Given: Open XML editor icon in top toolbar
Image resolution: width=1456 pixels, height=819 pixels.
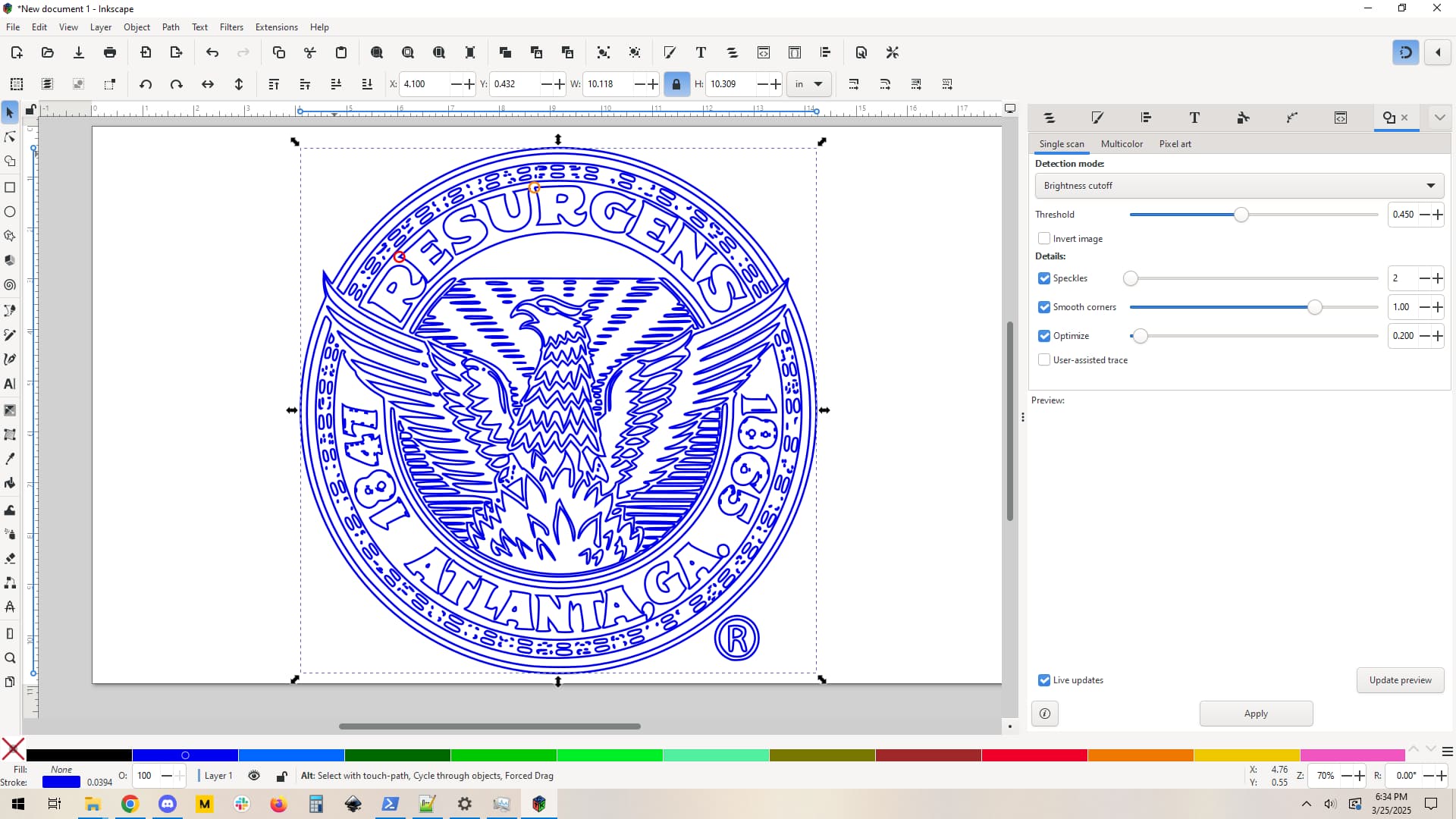Looking at the screenshot, I should point(764,52).
